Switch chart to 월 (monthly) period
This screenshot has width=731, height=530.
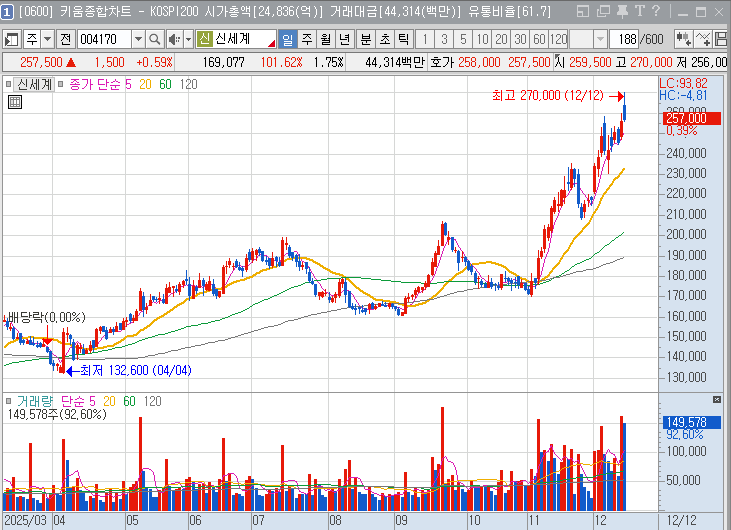[325, 39]
